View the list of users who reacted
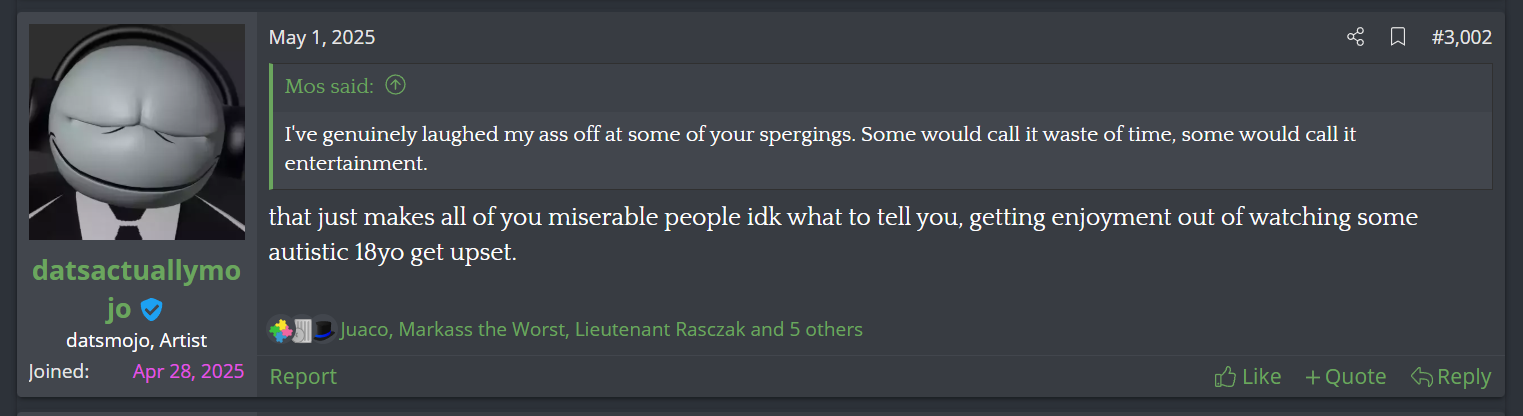The width and height of the screenshot is (1523, 416). point(601,329)
